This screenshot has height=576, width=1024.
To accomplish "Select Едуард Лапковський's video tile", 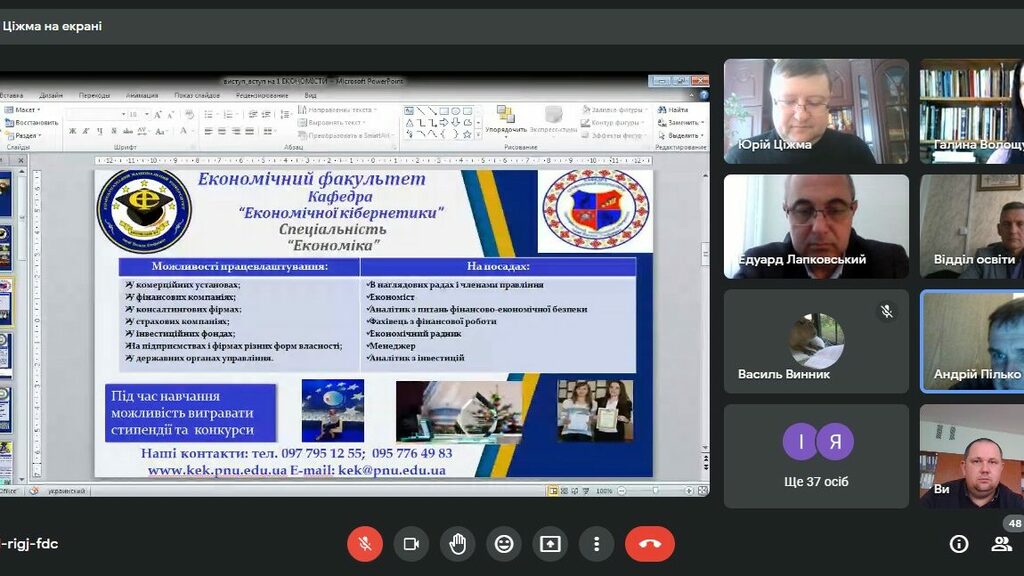I will tap(816, 227).
